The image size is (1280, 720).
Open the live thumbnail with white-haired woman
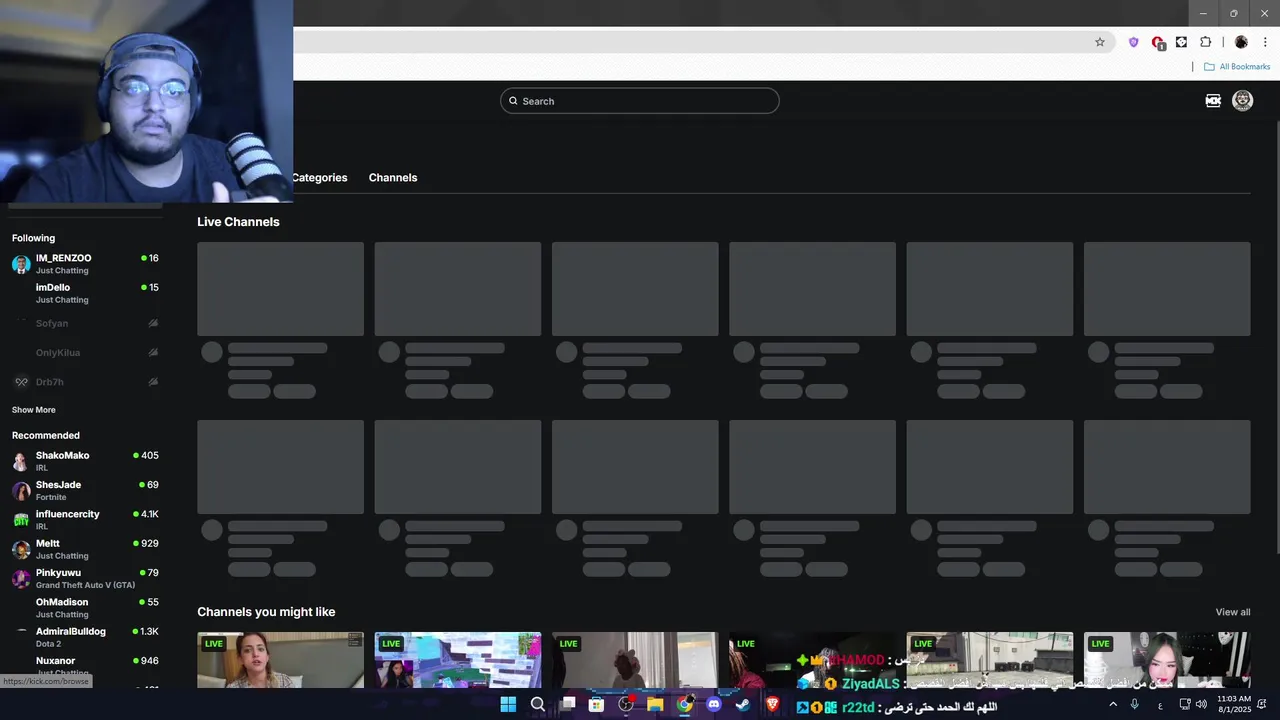[1167, 660]
